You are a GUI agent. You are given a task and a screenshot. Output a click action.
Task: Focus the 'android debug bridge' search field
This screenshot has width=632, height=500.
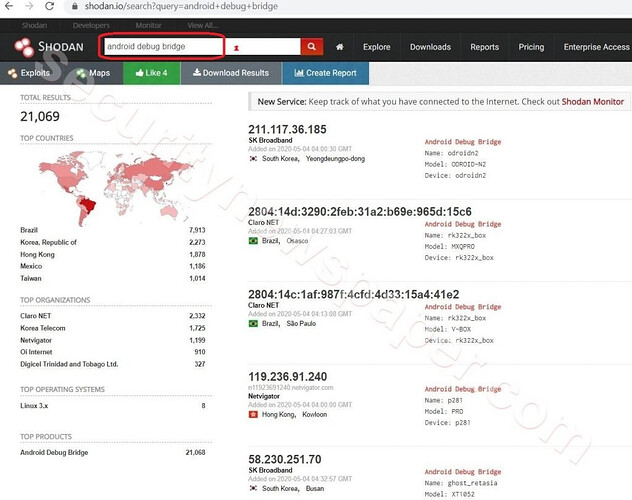point(160,47)
